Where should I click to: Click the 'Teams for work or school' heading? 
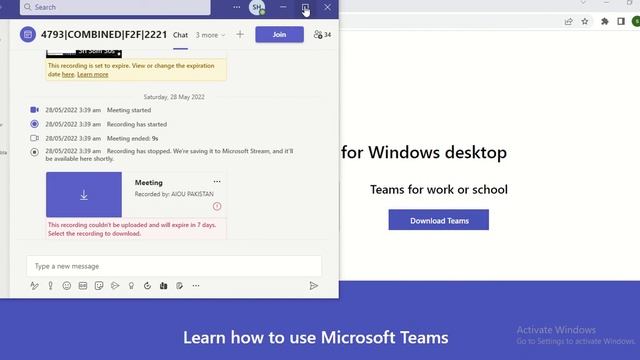439,189
